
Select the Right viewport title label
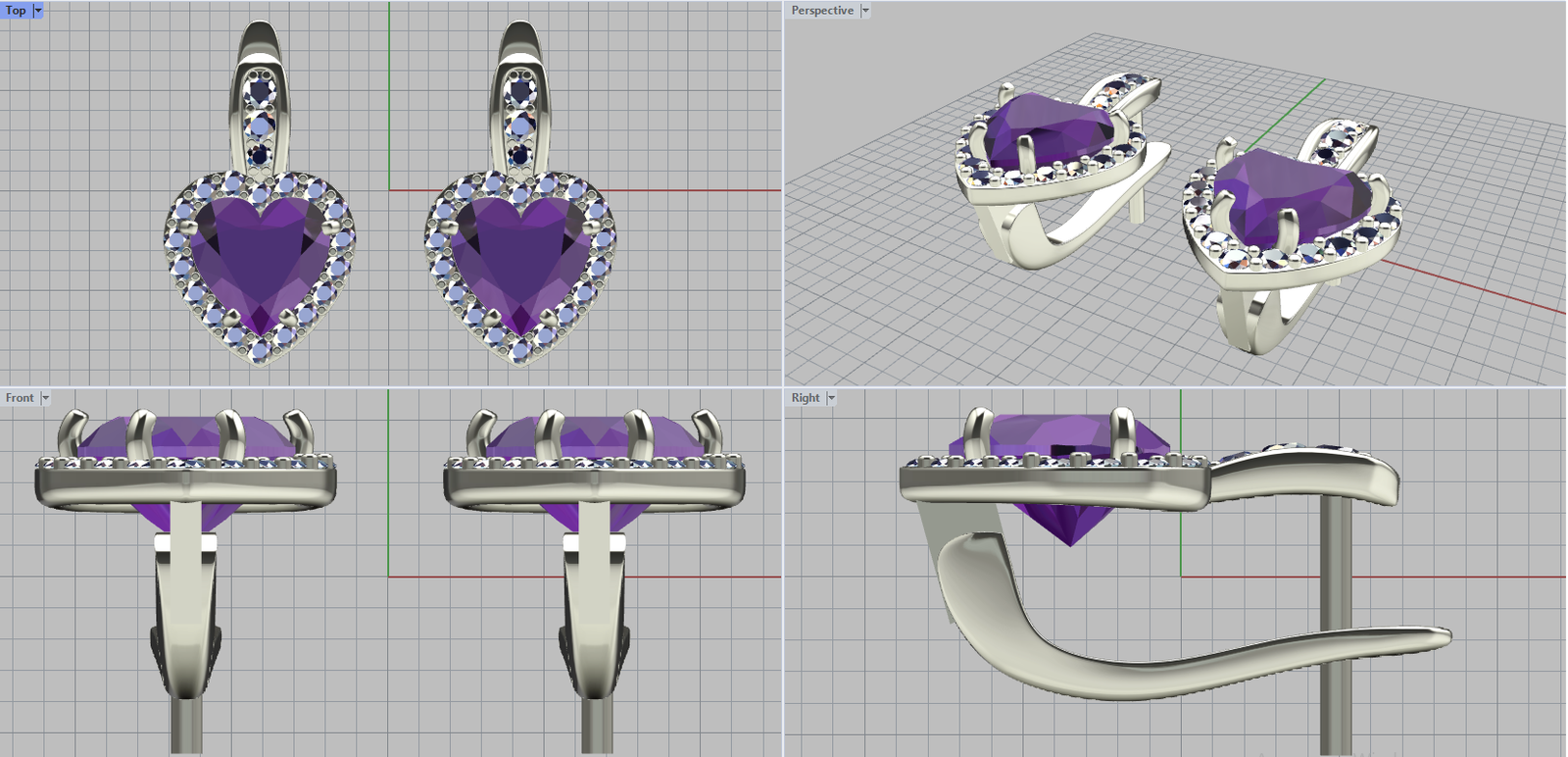tap(805, 398)
